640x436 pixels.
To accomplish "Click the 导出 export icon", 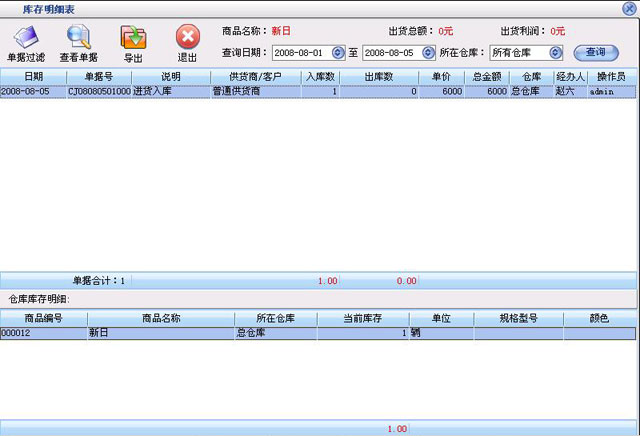I will tap(133, 40).
